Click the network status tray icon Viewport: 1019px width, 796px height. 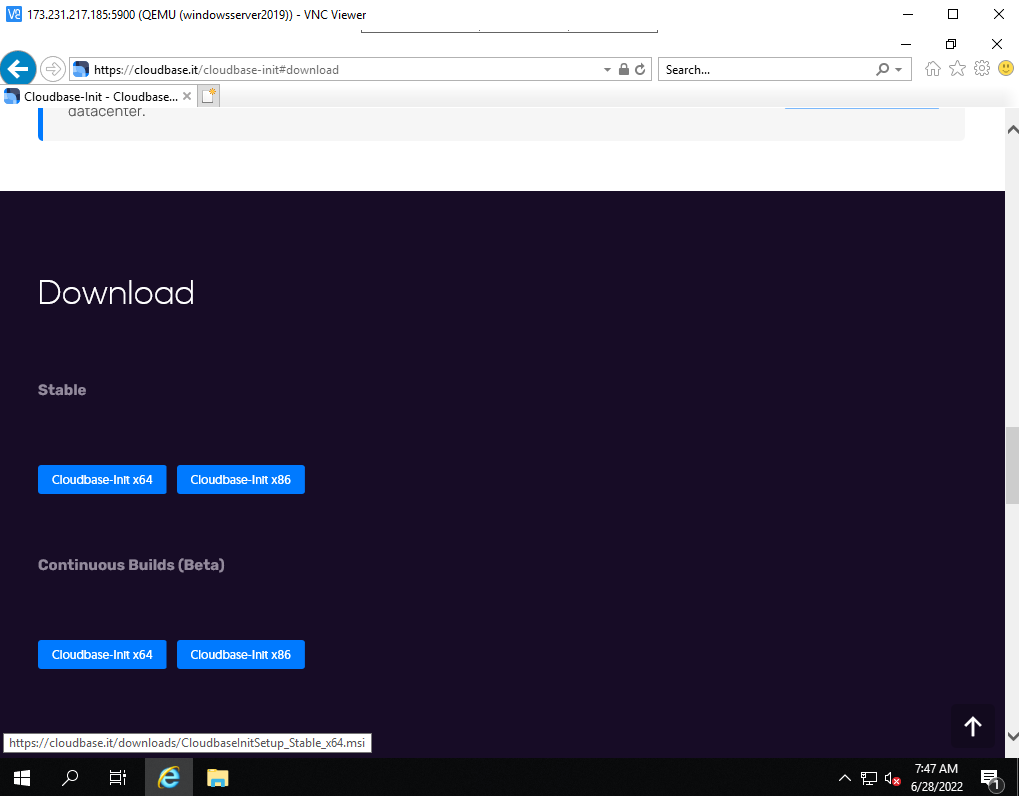(869, 778)
